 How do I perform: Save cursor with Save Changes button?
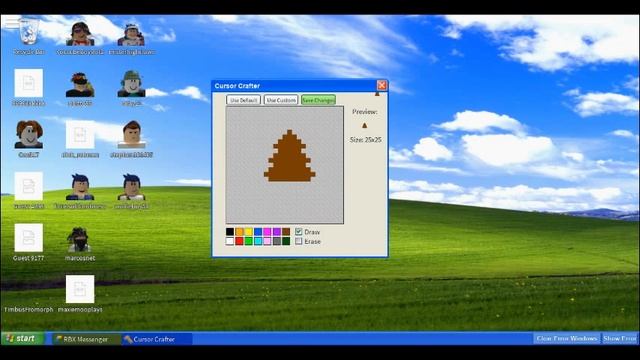click(x=318, y=100)
